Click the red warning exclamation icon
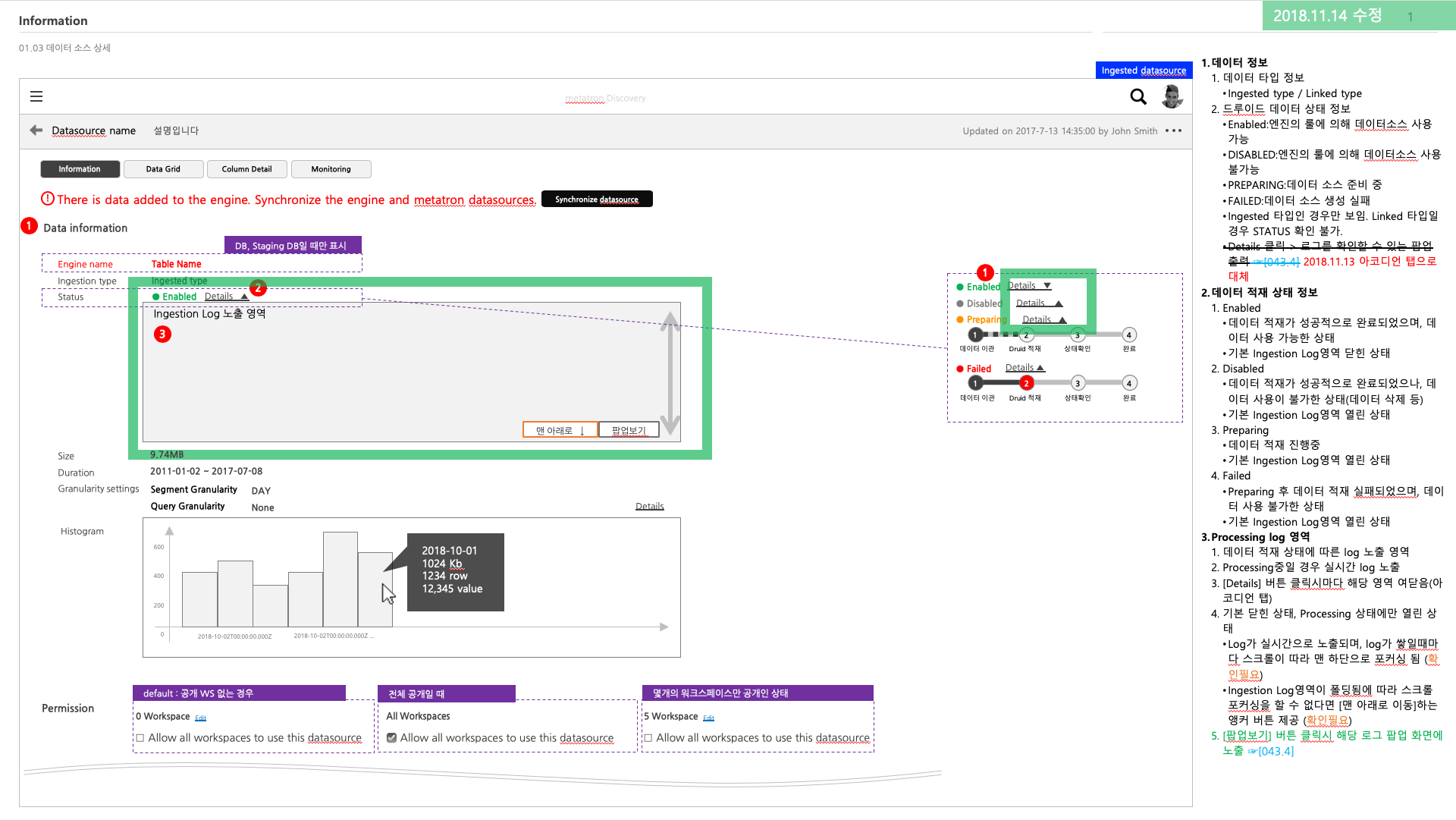 47,199
